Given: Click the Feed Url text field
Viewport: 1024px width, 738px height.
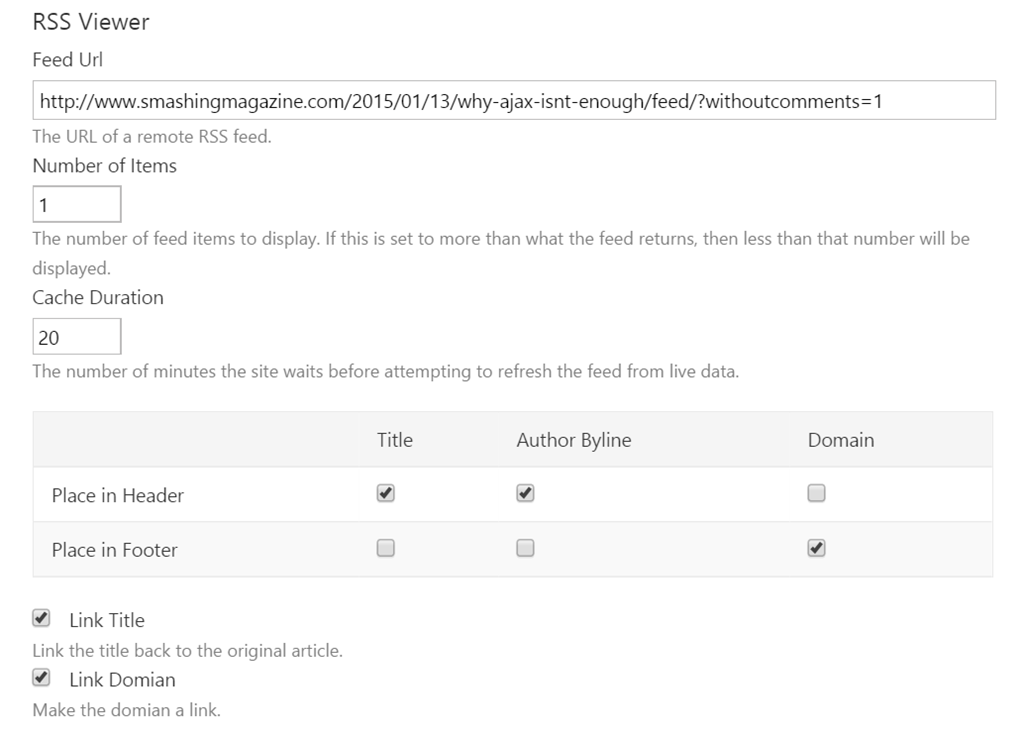Looking at the screenshot, I should tap(514, 101).
